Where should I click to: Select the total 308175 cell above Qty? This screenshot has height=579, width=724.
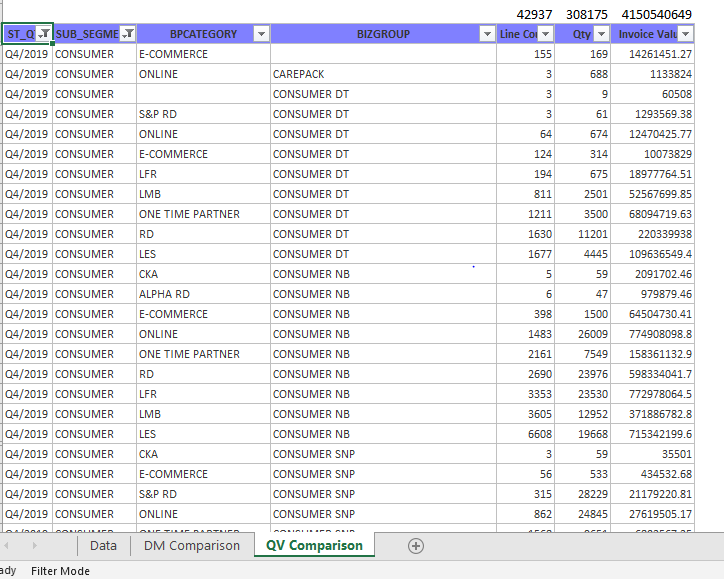pyautogui.click(x=581, y=14)
